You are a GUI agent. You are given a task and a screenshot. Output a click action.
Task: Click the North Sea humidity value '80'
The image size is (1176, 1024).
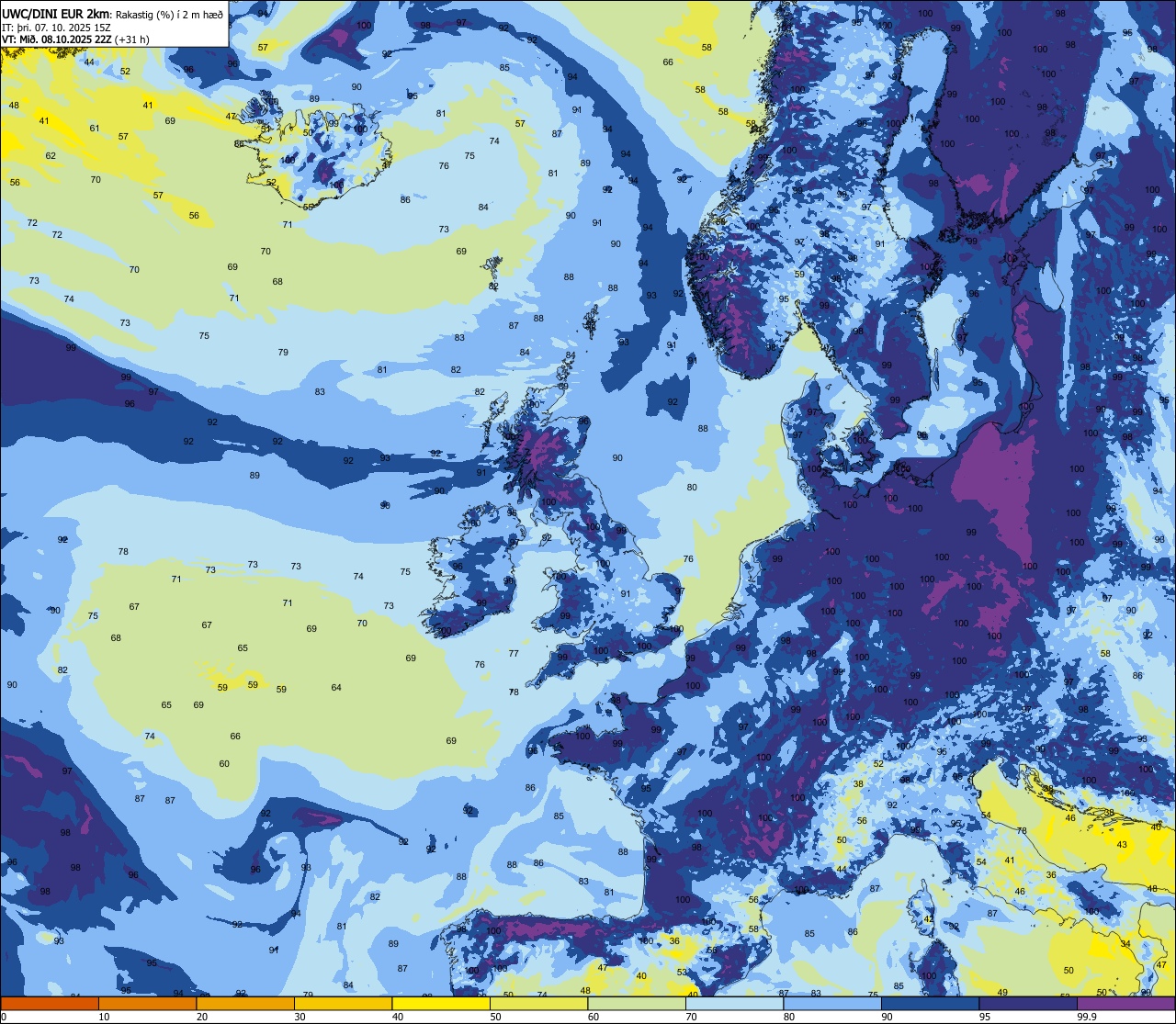coord(692,487)
